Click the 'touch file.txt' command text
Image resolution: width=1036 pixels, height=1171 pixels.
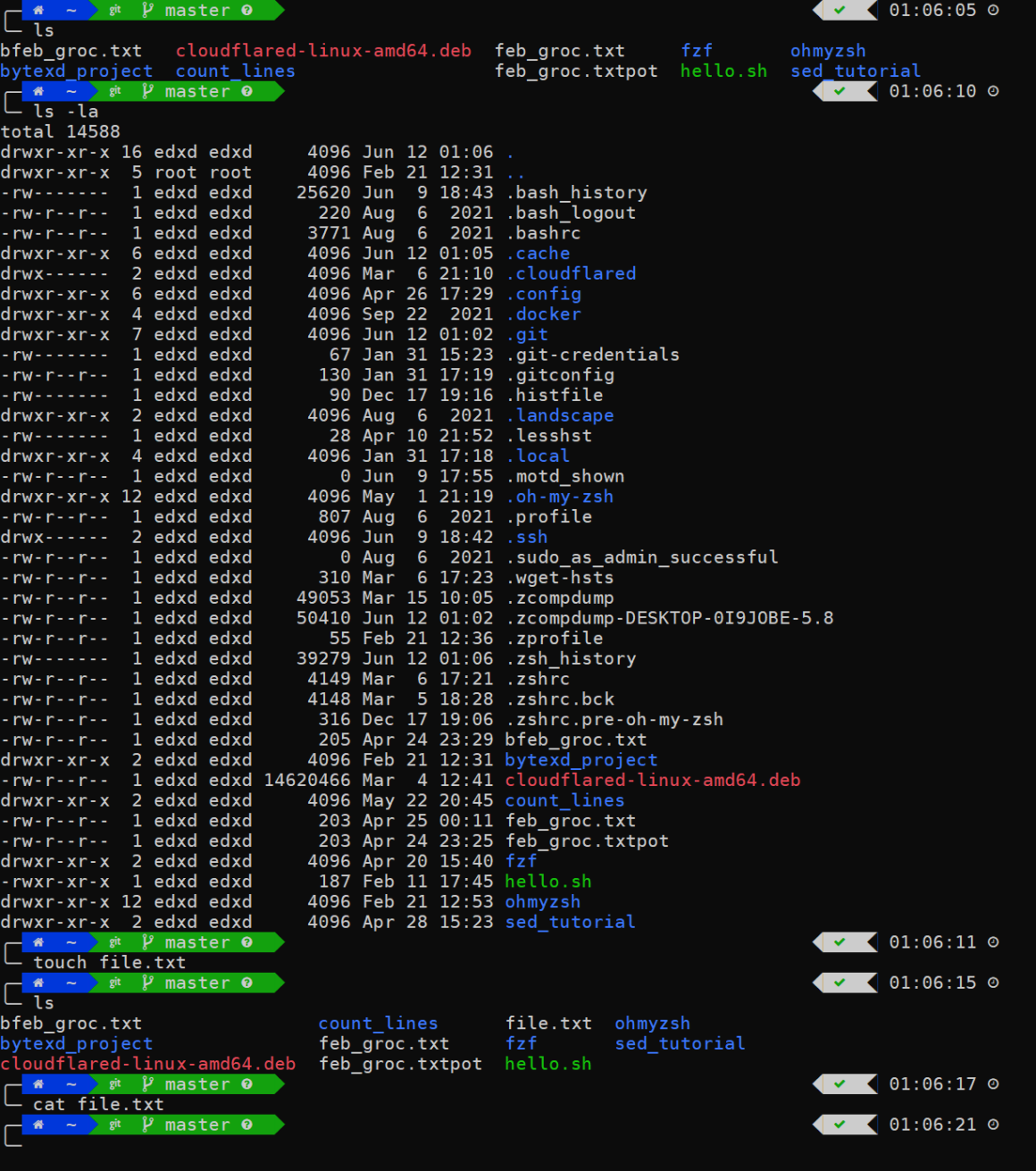point(109,963)
